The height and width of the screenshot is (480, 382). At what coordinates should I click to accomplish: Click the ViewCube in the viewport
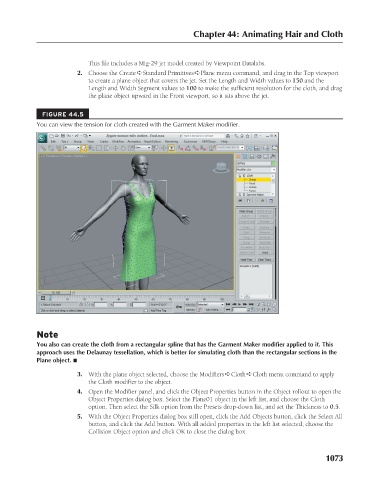pos(221,168)
